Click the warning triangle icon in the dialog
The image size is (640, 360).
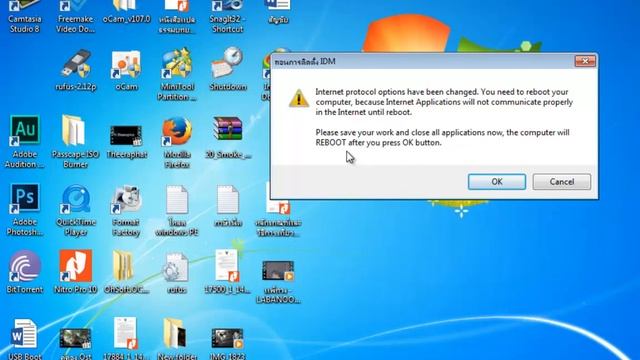(x=299, y=98)
